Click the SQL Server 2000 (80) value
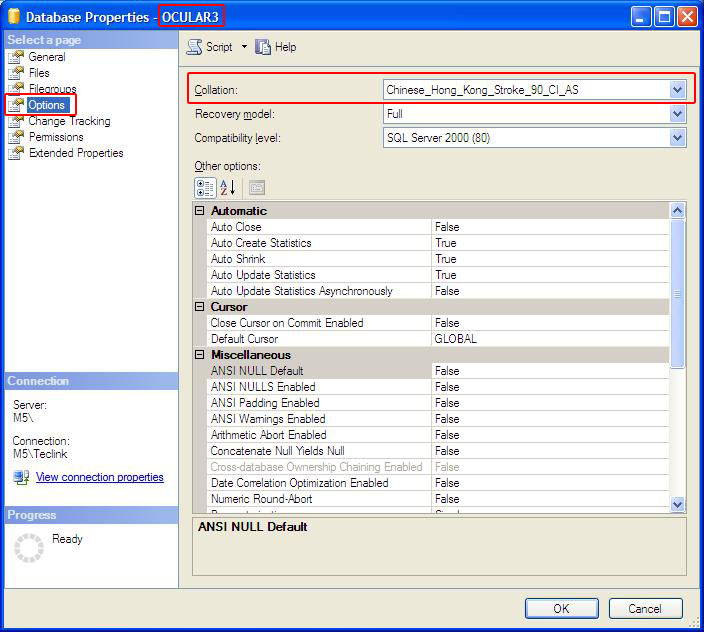Image resolution: width=704 pixels, height=632 pixels. click(438, 137)
